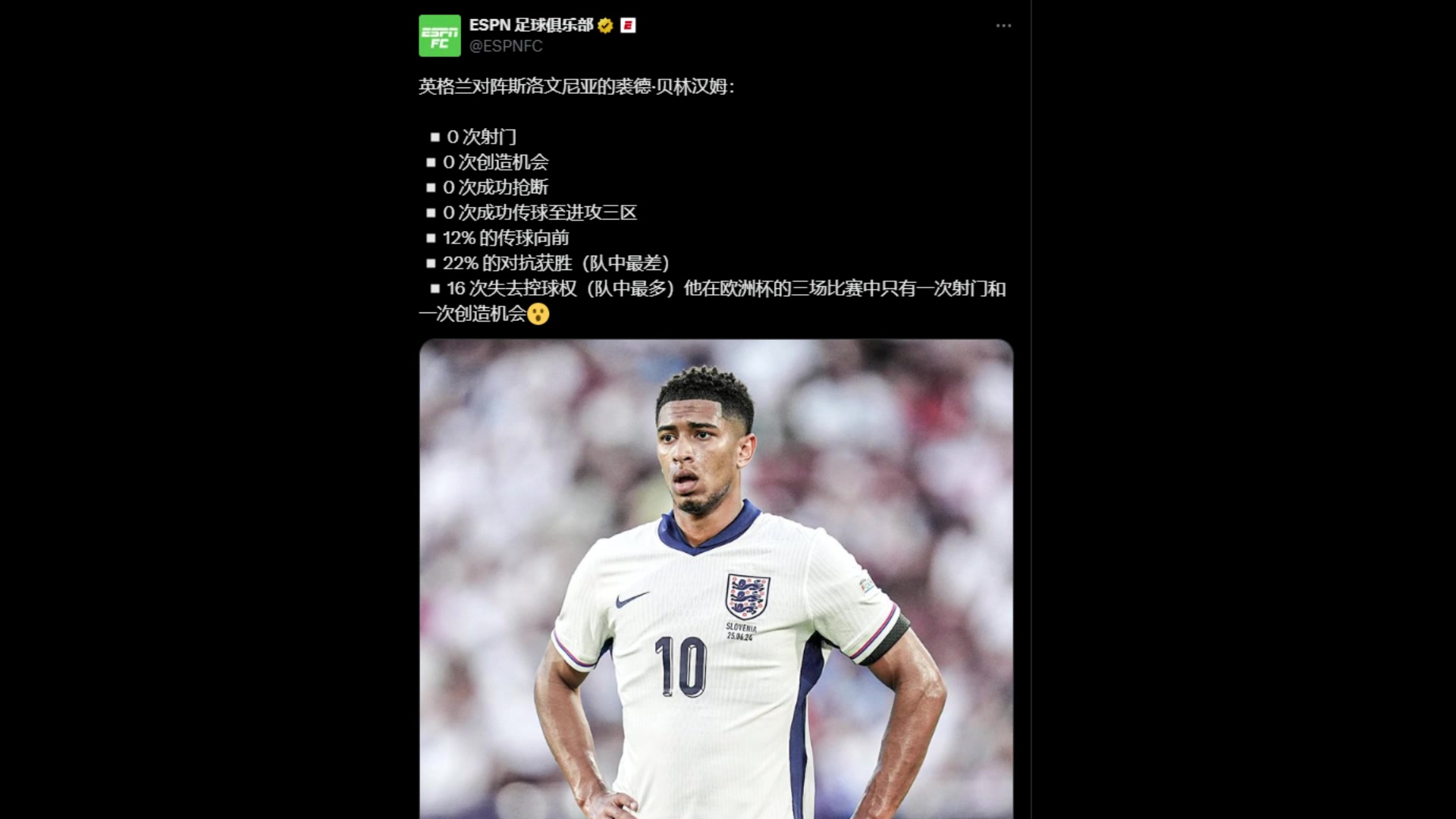Image resolution: width=1456 pixels, height=819 pixels.
Task: Open the post's three-dot more menu
Action: pyautogui.click(x=1003, y=26)
